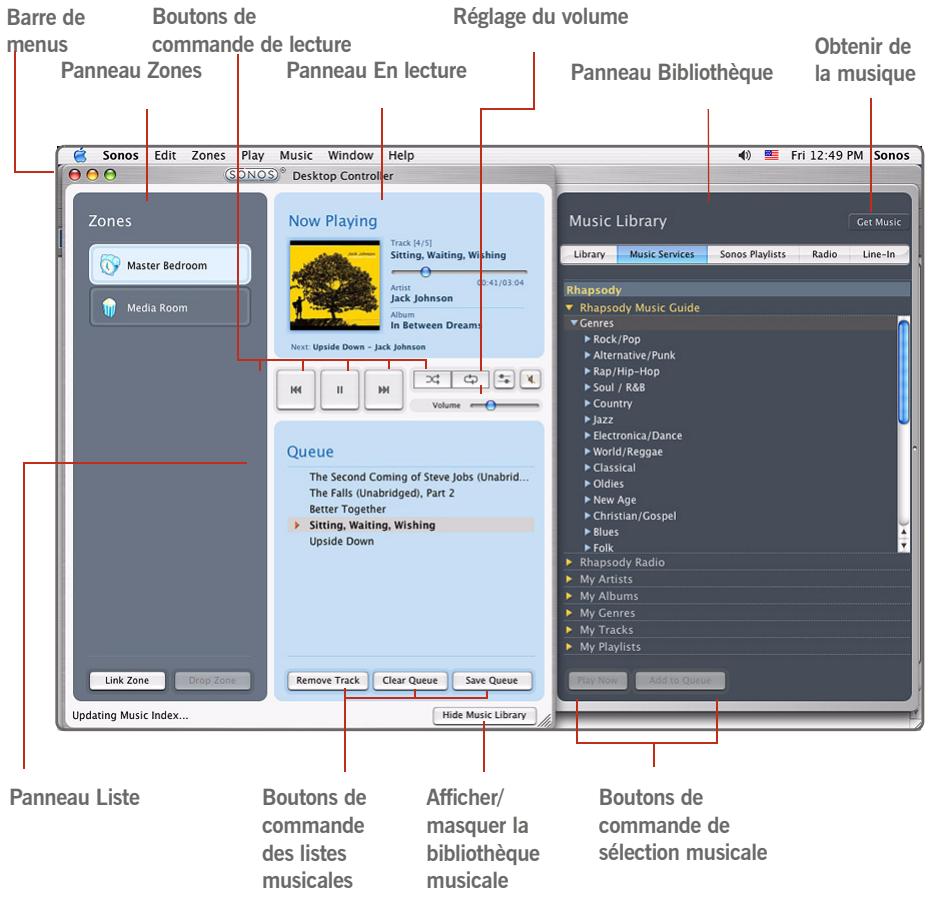The width and height of the screenshot is (928, 898).
Task: Switch to the Radio tab
Action: click(824, 254)
